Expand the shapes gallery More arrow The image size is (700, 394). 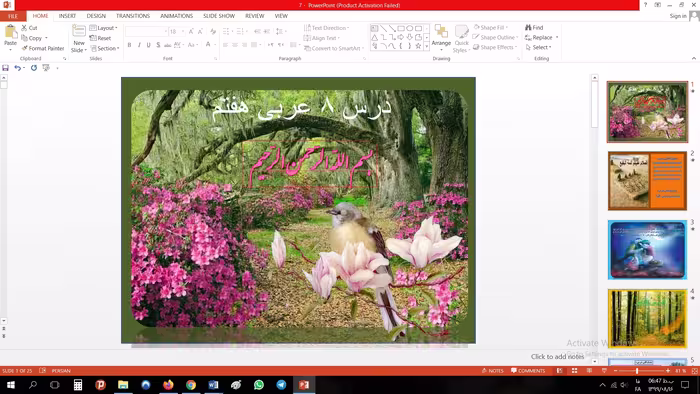point(426,46)
